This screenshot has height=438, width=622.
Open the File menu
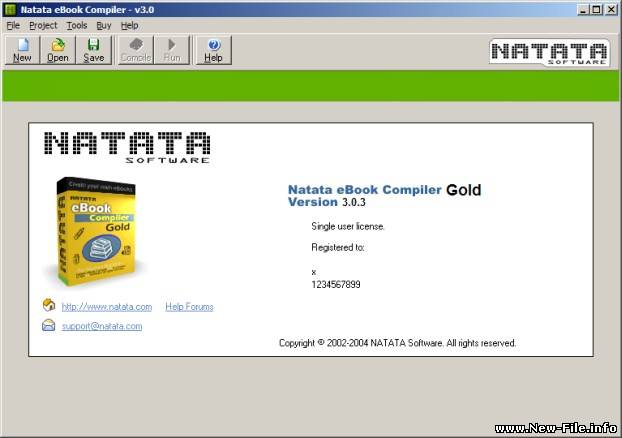click(13, 26)
